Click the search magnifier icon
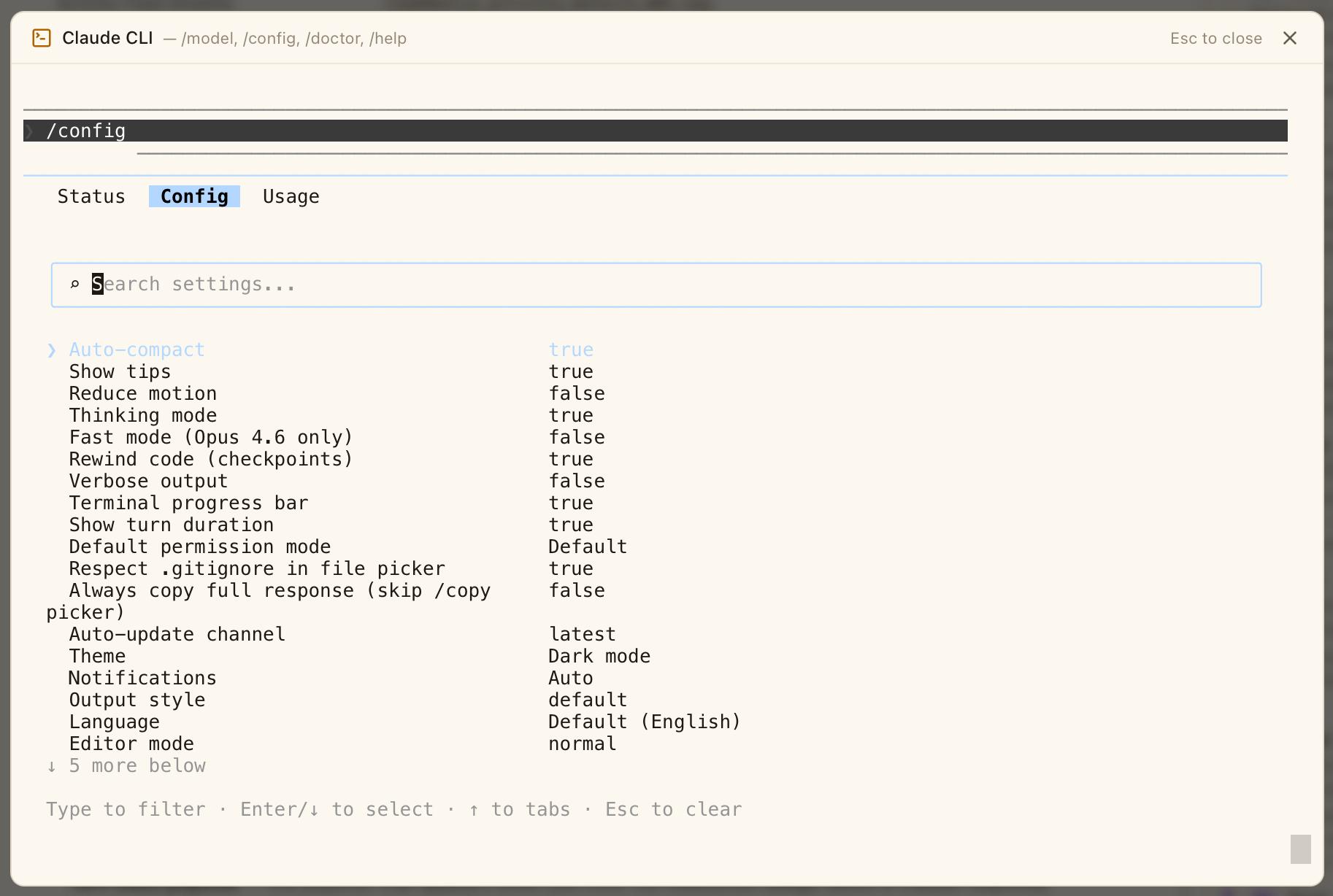This screenshot has width=1333, height=896. click(74, 285)
